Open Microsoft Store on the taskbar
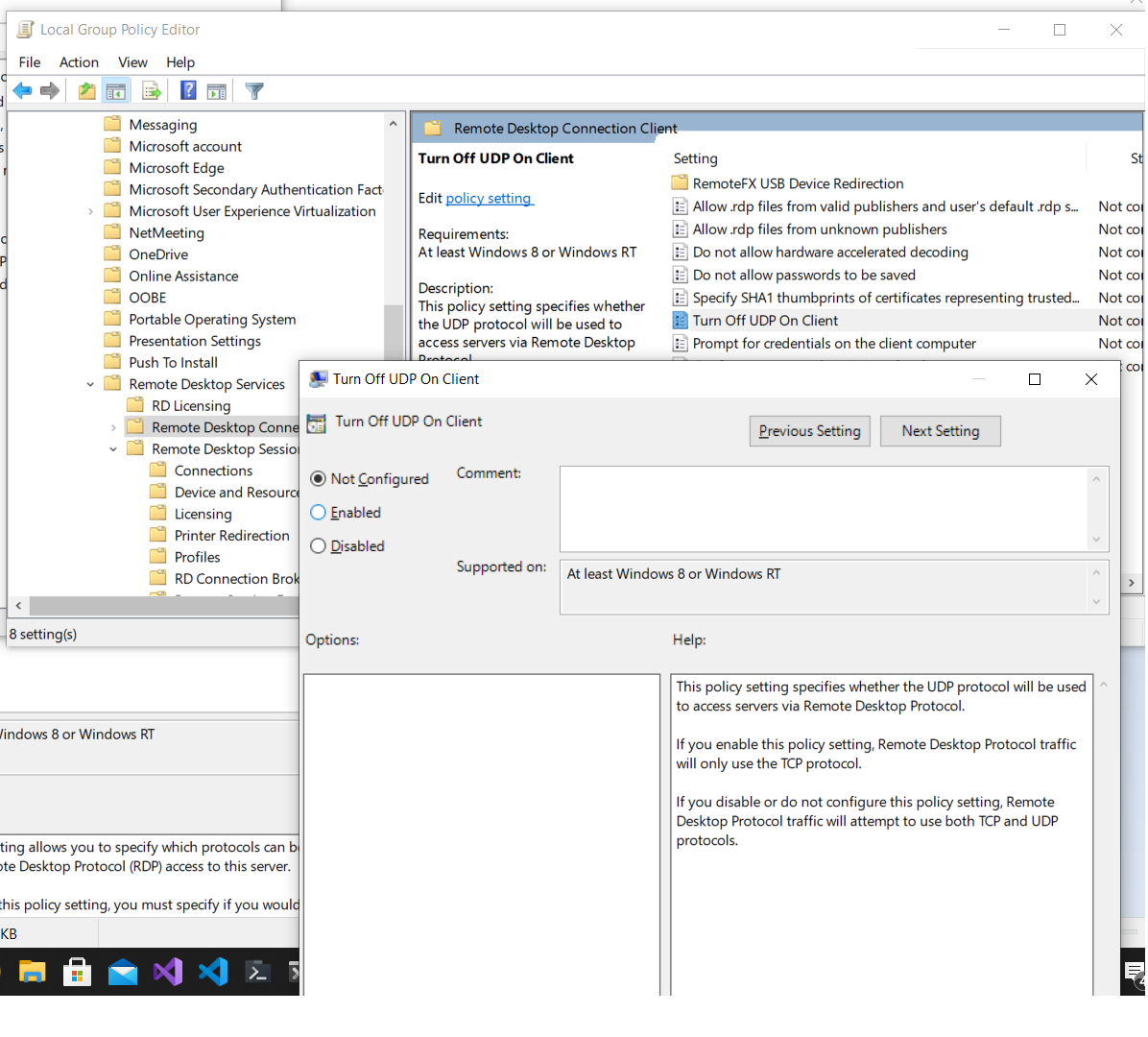This screenshot has height=1037, width=1148. pos(77,972)
